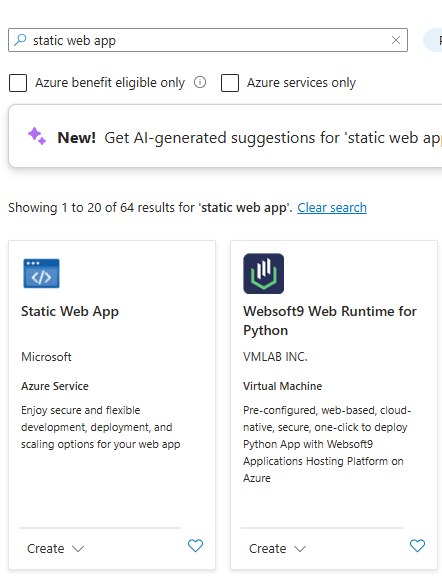Enable Azure services only checkbox
This screenshot has height=578, width=442.
point(230,83)
